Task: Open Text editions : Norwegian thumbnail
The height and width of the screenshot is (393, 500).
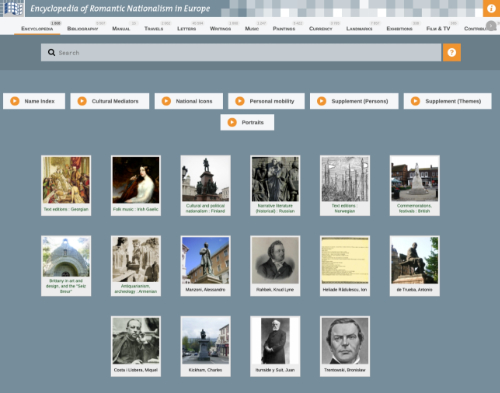Action: (345, 179)
